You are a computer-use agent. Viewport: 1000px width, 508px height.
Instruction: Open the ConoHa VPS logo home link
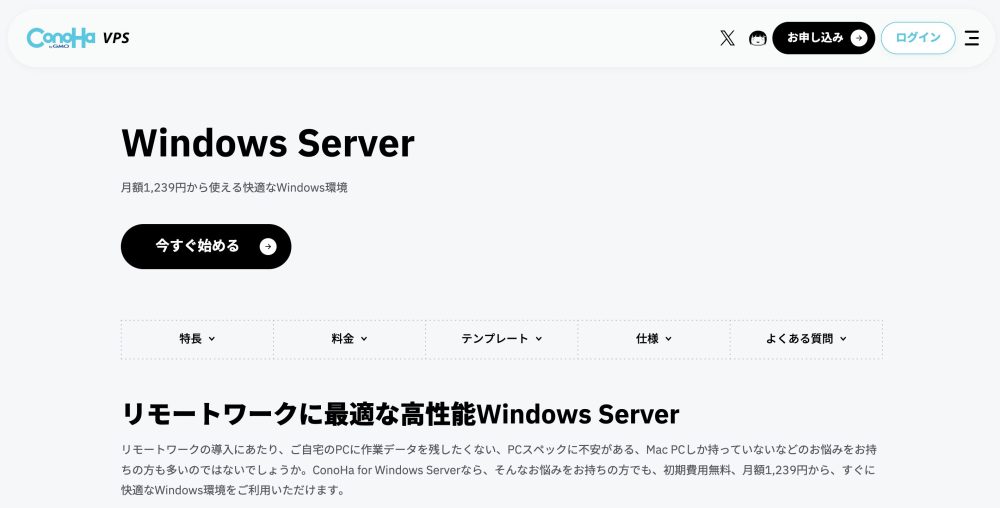78,38
